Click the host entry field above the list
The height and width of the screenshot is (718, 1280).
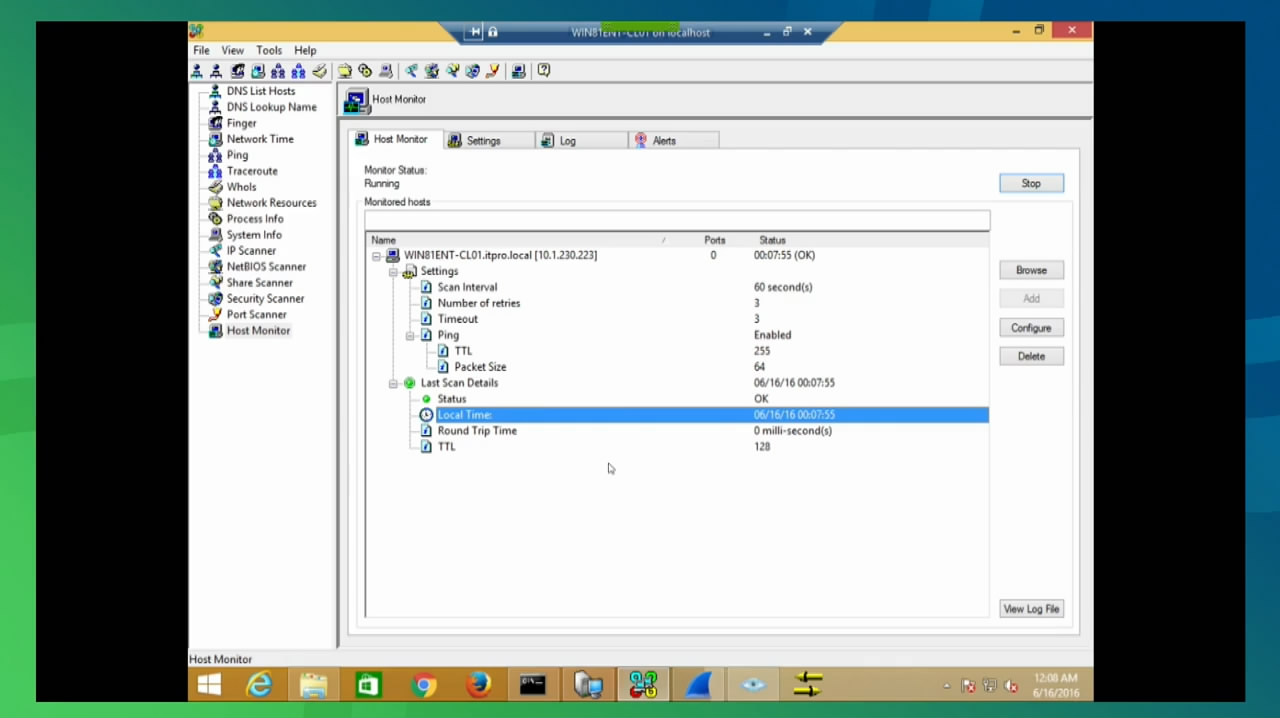677,221
